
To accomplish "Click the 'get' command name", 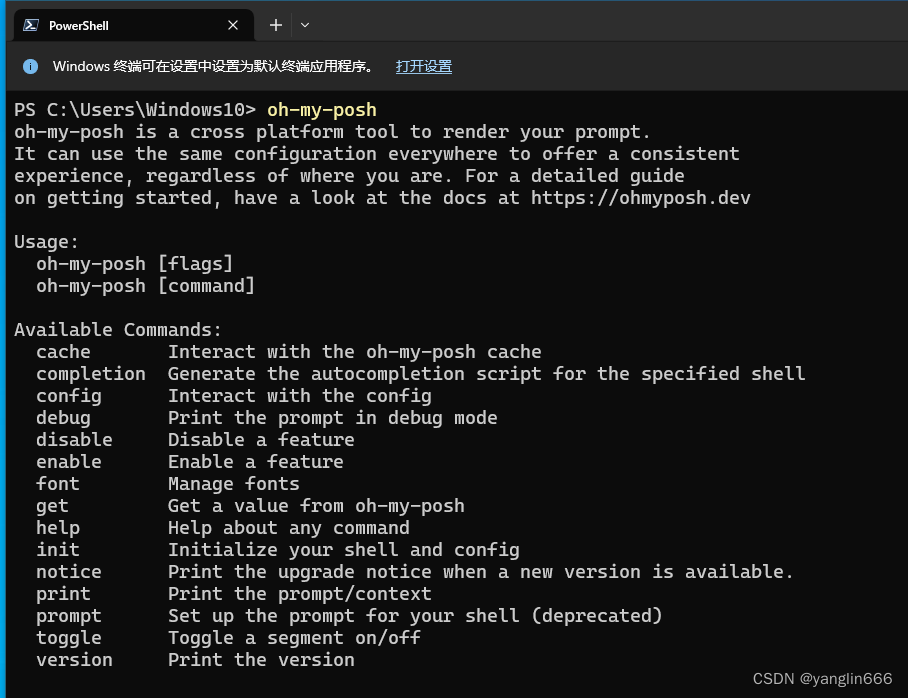I will coord(52,506).
